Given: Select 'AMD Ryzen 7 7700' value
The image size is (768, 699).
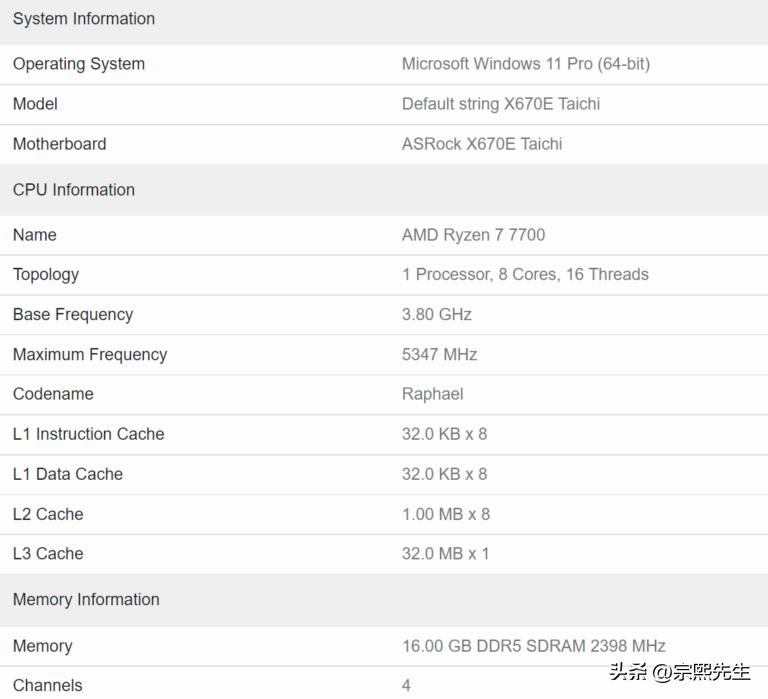Looking at the screenshot, I should pos(474,235).
